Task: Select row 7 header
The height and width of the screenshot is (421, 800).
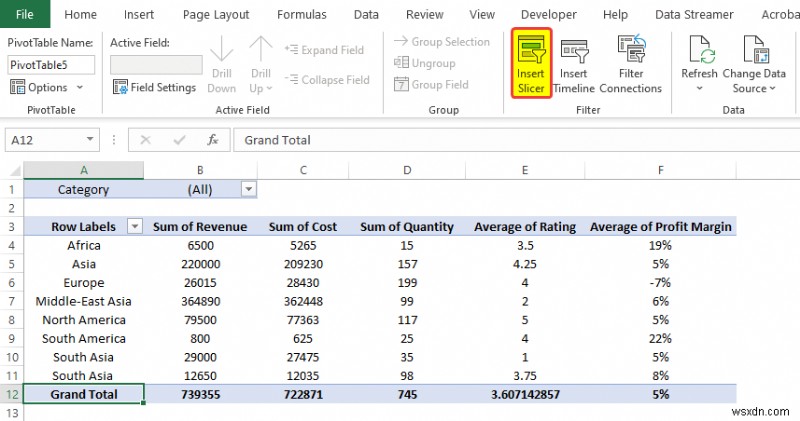Action: (x=12, y=301)
